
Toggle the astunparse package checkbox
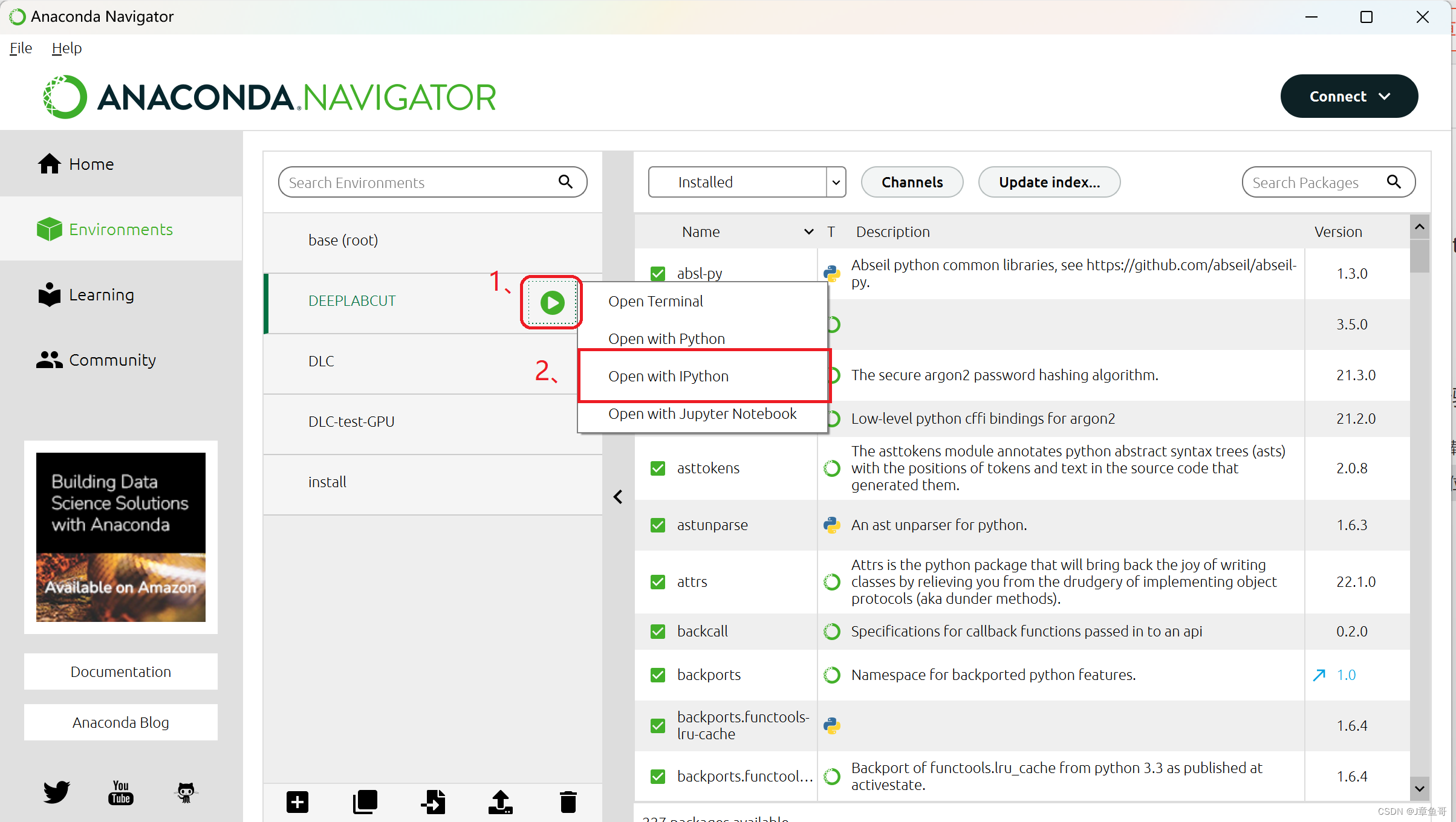[658, 525]
